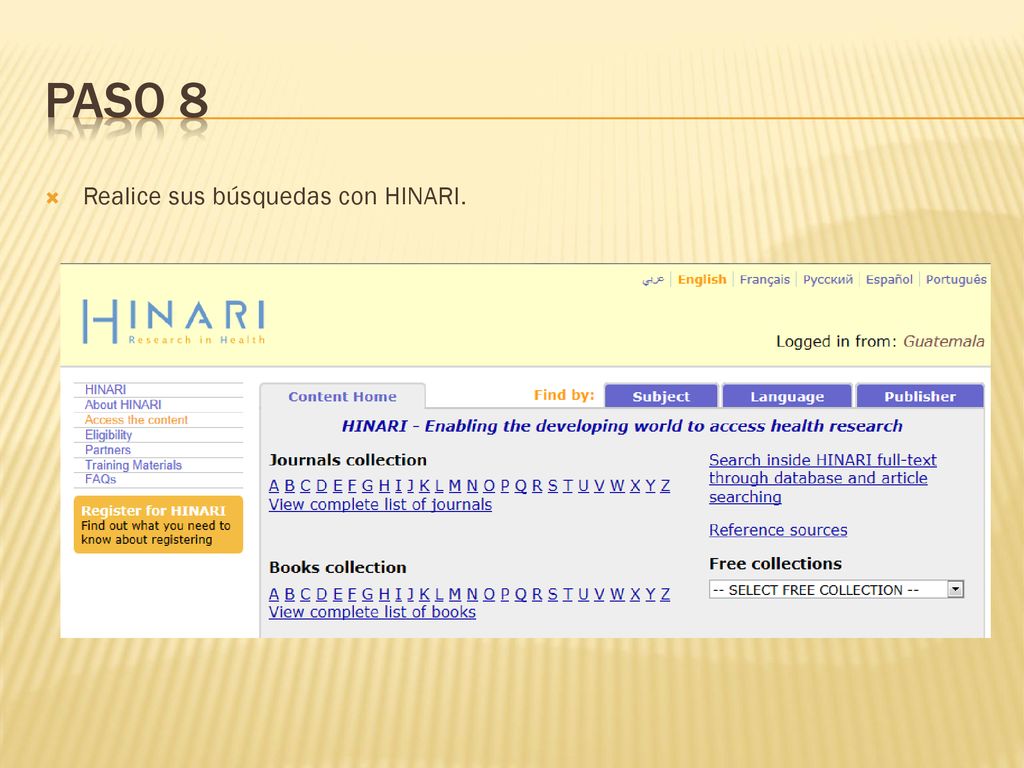Select letter A in Journals collection

click(274, 486)
